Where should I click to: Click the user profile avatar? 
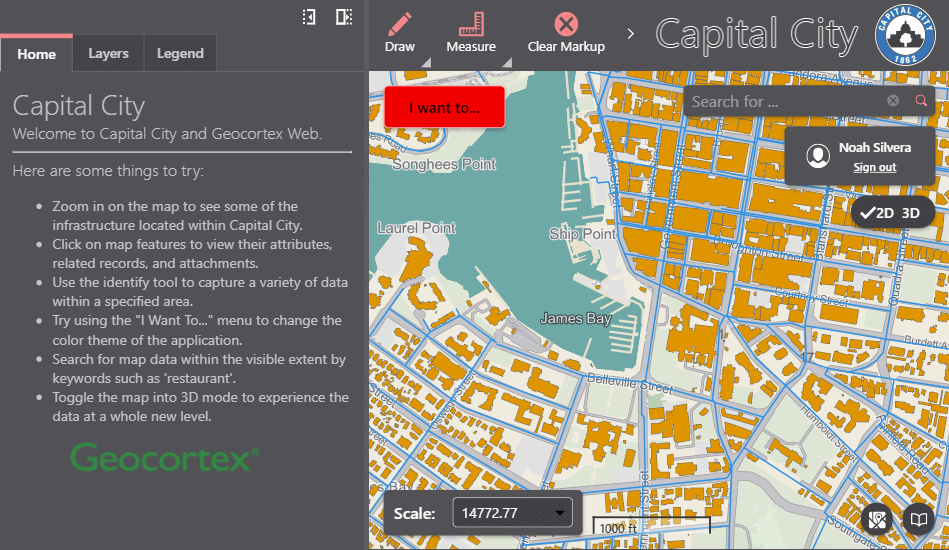[x=819, y=156]
